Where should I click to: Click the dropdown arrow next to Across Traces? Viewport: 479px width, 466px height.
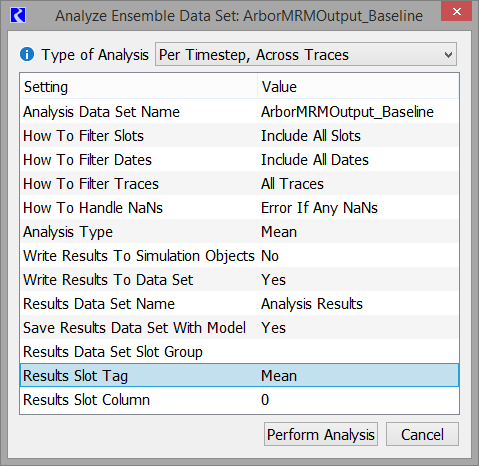(x=448, y=54)
